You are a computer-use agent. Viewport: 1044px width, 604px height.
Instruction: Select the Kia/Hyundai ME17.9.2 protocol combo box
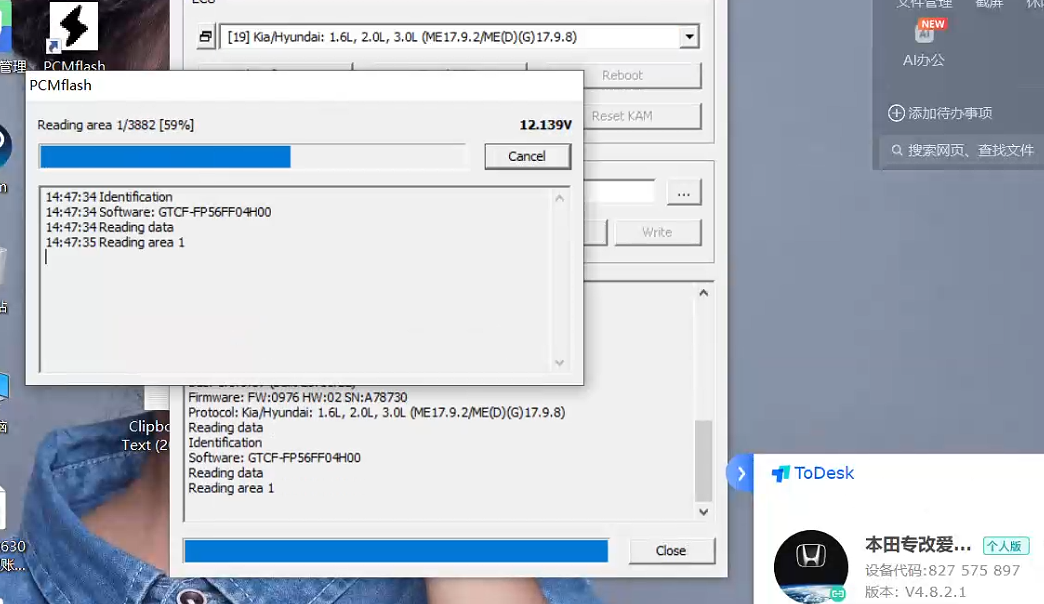click(459, 37)
